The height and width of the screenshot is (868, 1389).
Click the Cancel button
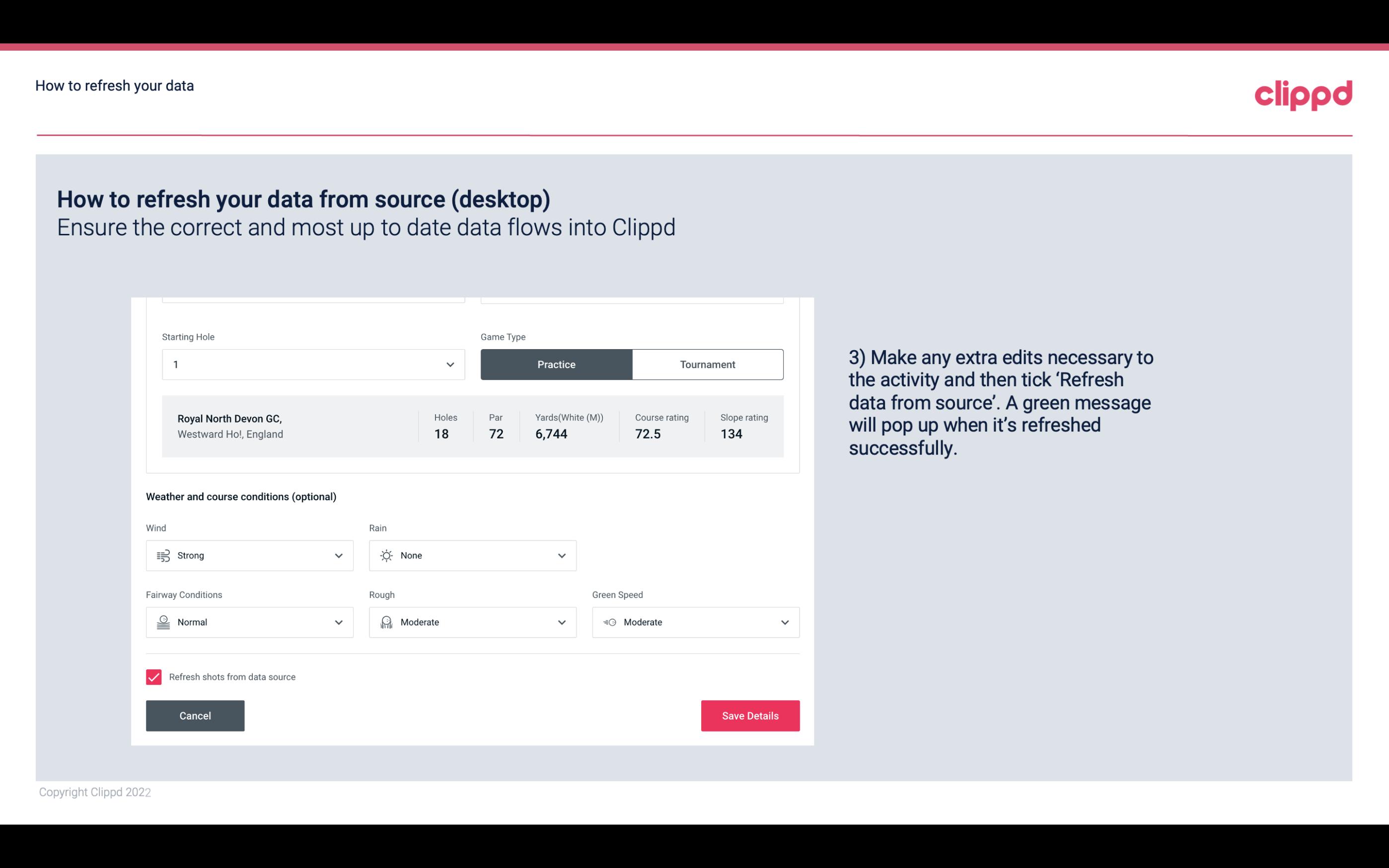point(195,715)
